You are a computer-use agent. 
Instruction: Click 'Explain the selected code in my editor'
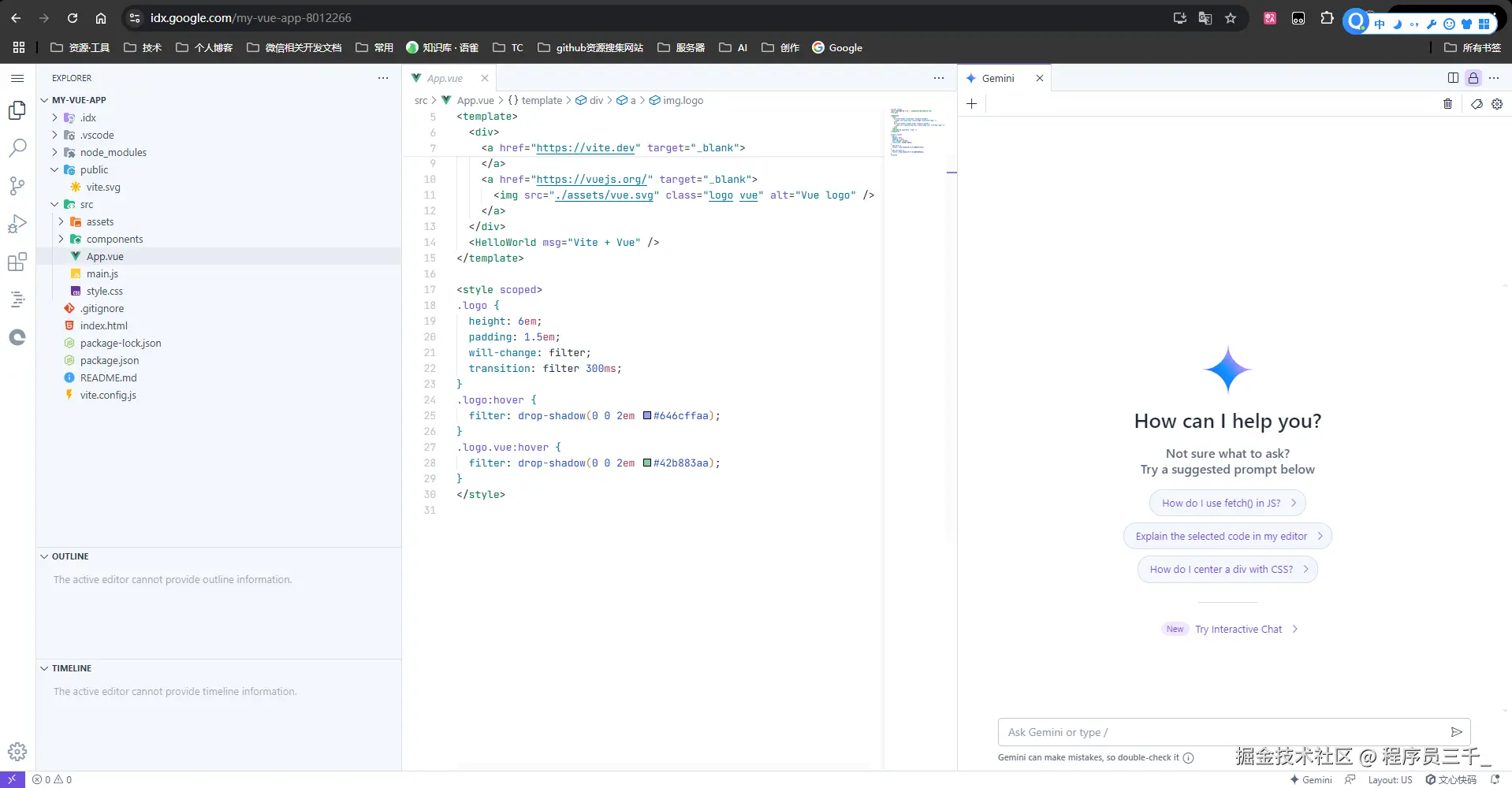click(1227, 536)
